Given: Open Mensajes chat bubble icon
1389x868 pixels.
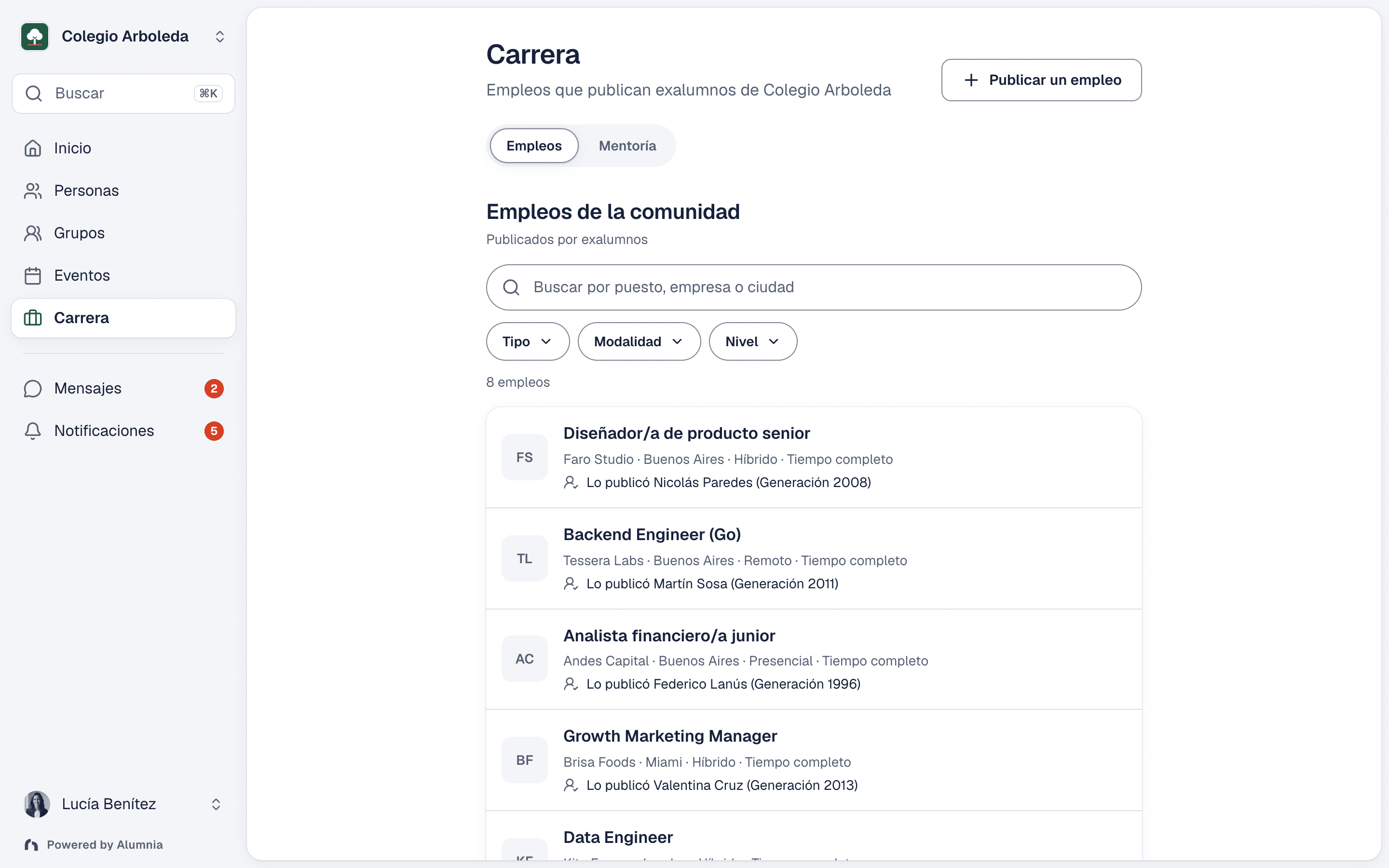Looking at the screenshot, I should pos(33,389).
